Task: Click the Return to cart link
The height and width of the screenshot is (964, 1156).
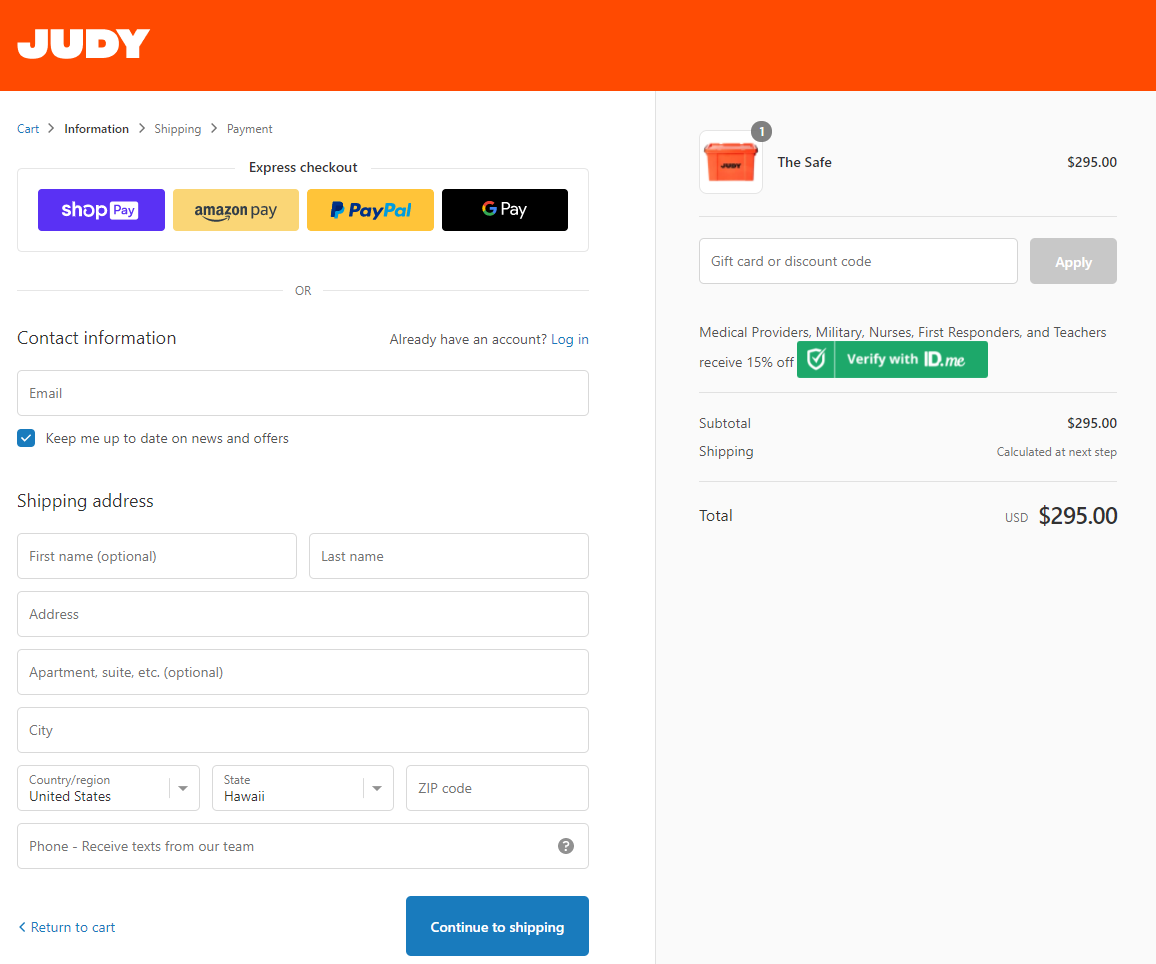Action: [67, 927]
